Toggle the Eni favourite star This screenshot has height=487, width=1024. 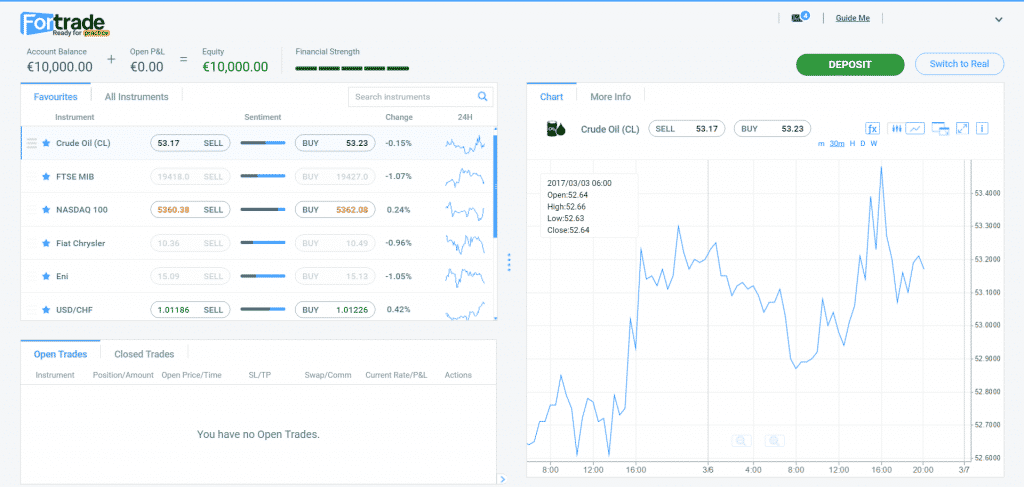click(46, 276)
